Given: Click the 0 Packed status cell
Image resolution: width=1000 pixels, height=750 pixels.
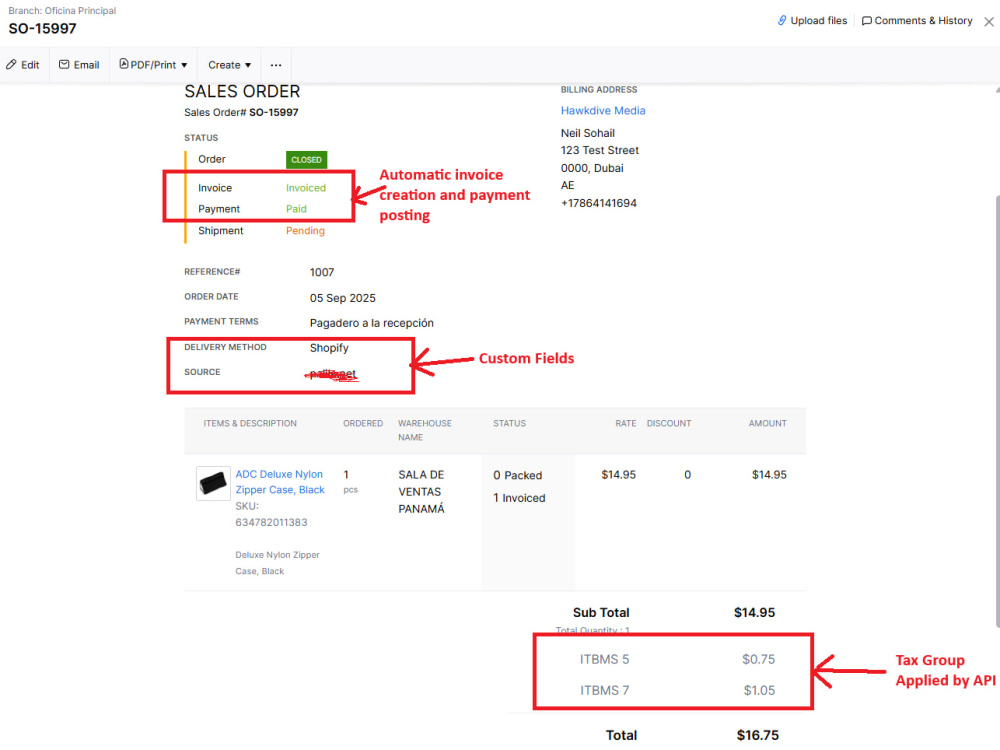Looking at the screenshot, I should (517, 475).
